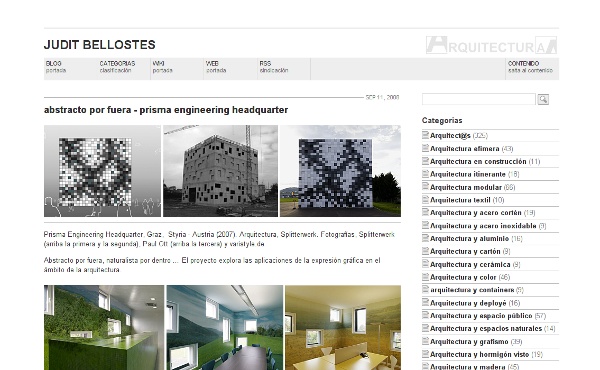The height and width of the screenshot is (370, 600).
Task: Click the black-and-white construction site photo
Action: (x=220, y=171)
